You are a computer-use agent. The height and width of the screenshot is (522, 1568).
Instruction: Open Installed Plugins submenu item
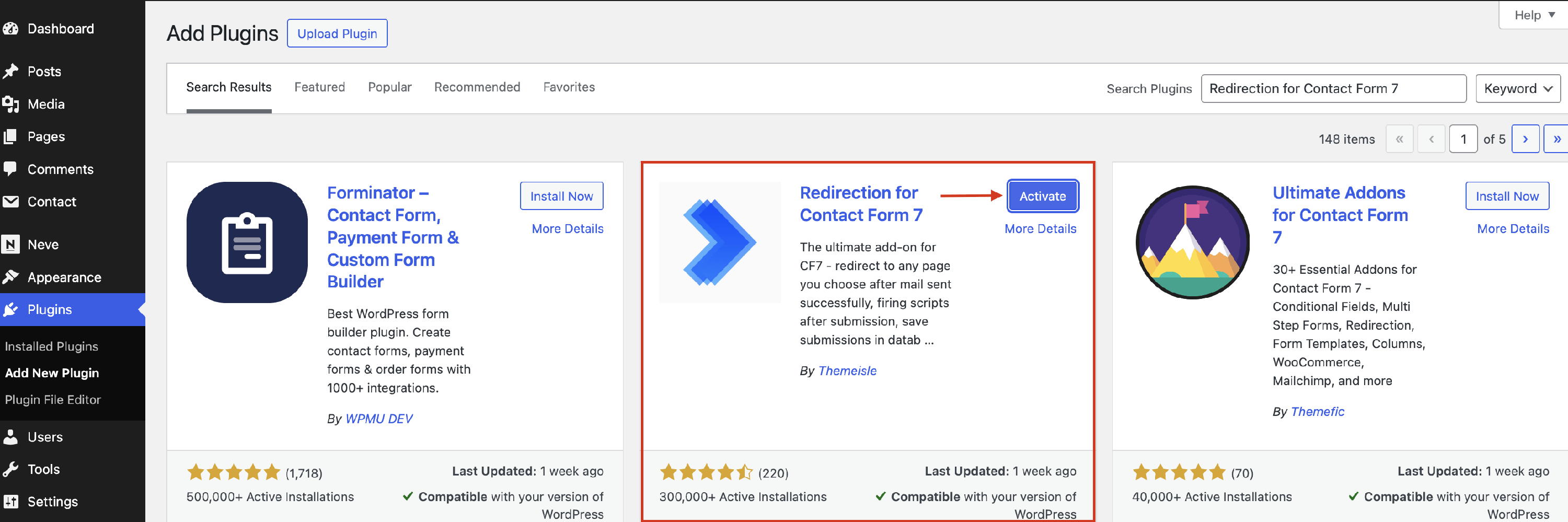point(51,346)
